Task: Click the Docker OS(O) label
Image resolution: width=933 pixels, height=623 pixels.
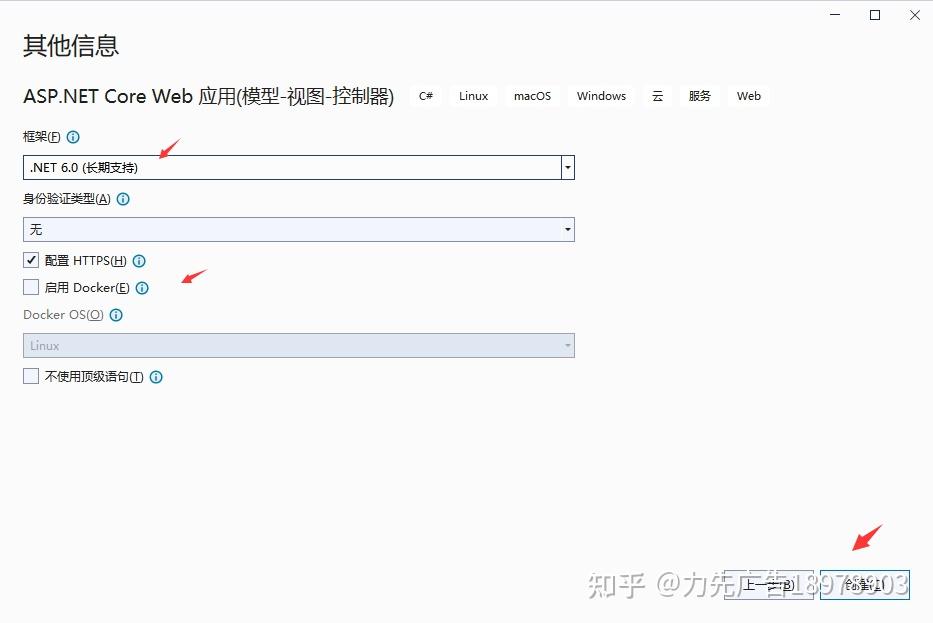Action: pos(63,315)
